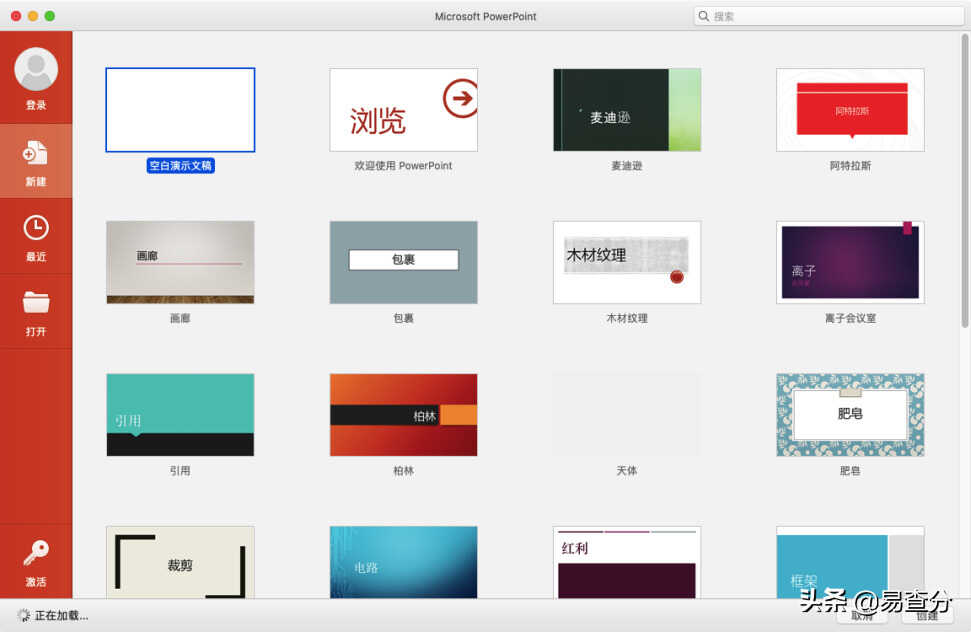Screen dimensions: 971x632
Task: Select the 新建 new document icon
Action: pyautogui.click(x=35, y=152)
